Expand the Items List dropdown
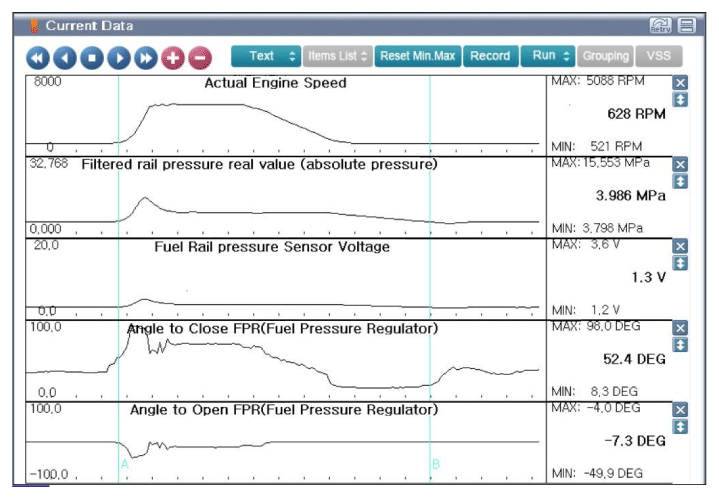This screenshot has height=499, width=719. point(337,56)
